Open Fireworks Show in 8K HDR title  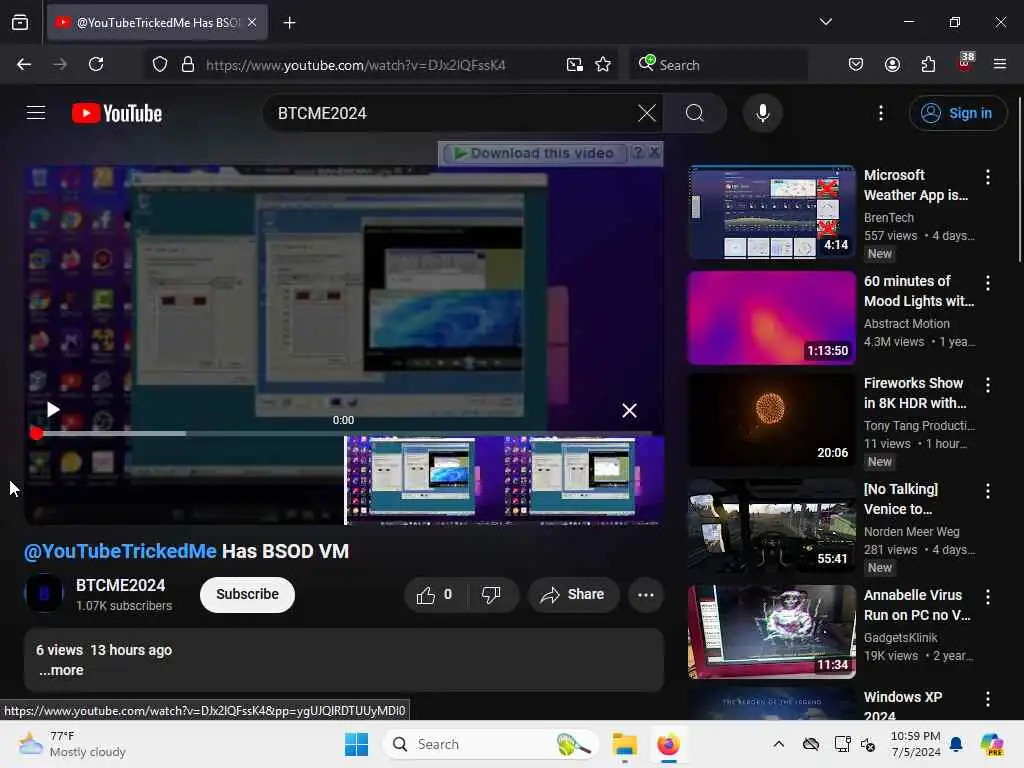(x=915, y=393)
